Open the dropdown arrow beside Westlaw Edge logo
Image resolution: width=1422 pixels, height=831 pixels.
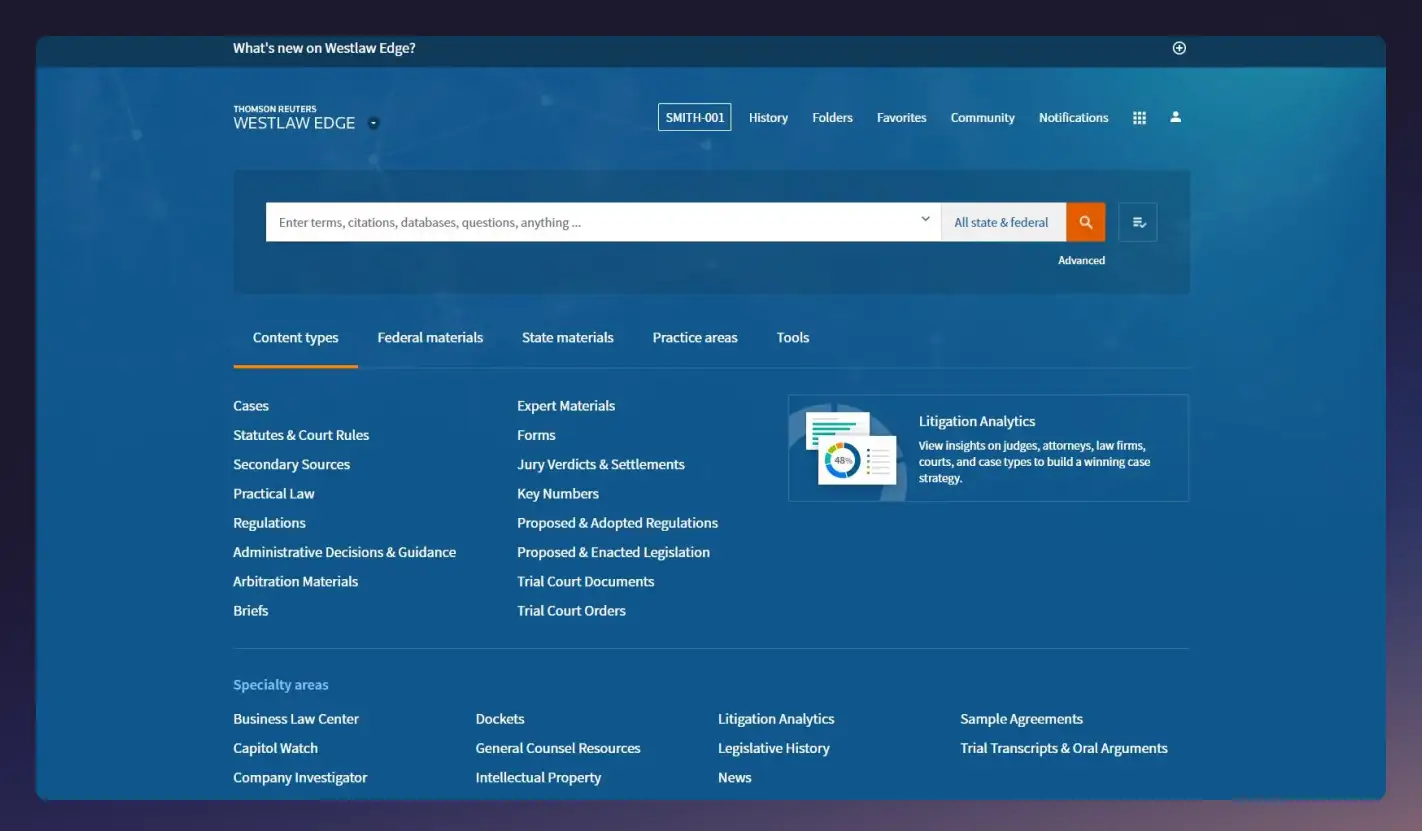pos(373,123)
